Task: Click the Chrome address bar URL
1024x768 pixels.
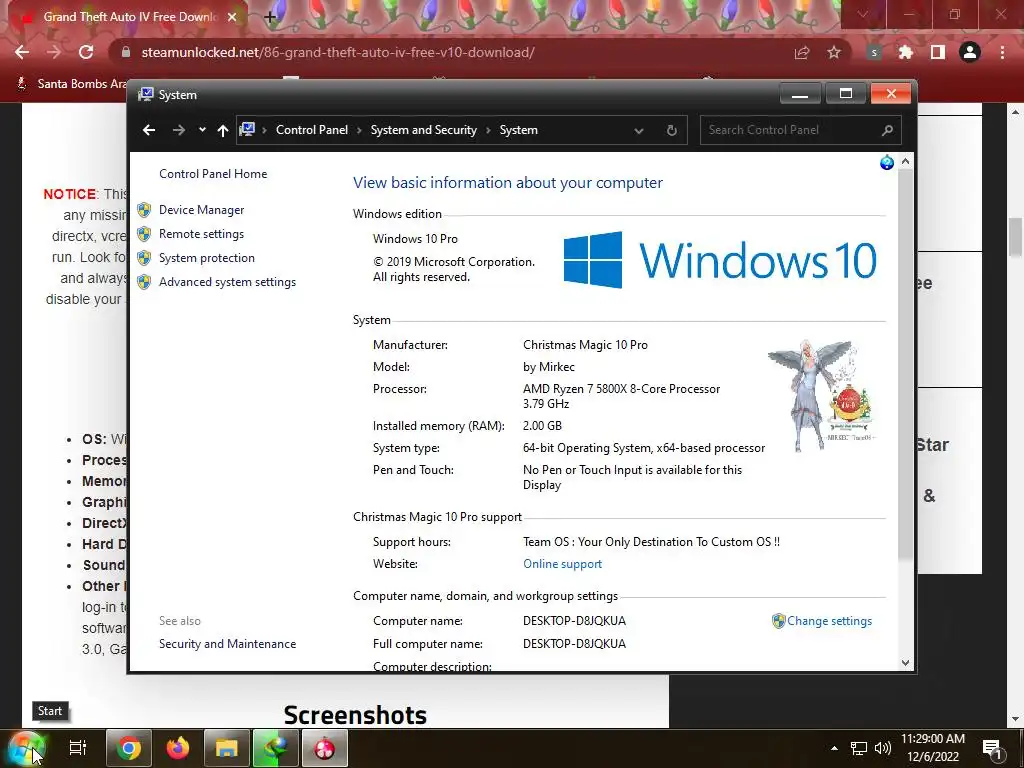Action: point(338,52)
